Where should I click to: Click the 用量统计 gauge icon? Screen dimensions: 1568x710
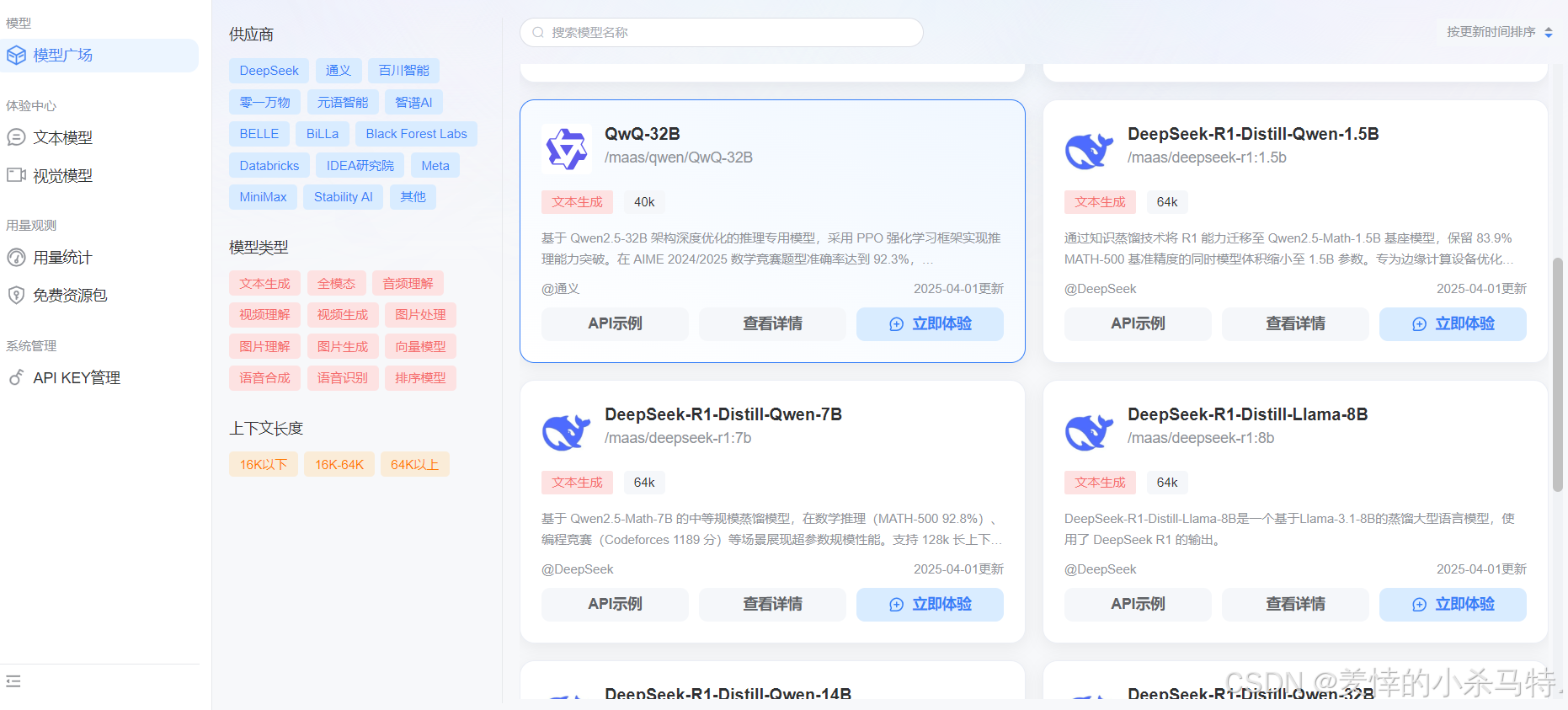16,258
